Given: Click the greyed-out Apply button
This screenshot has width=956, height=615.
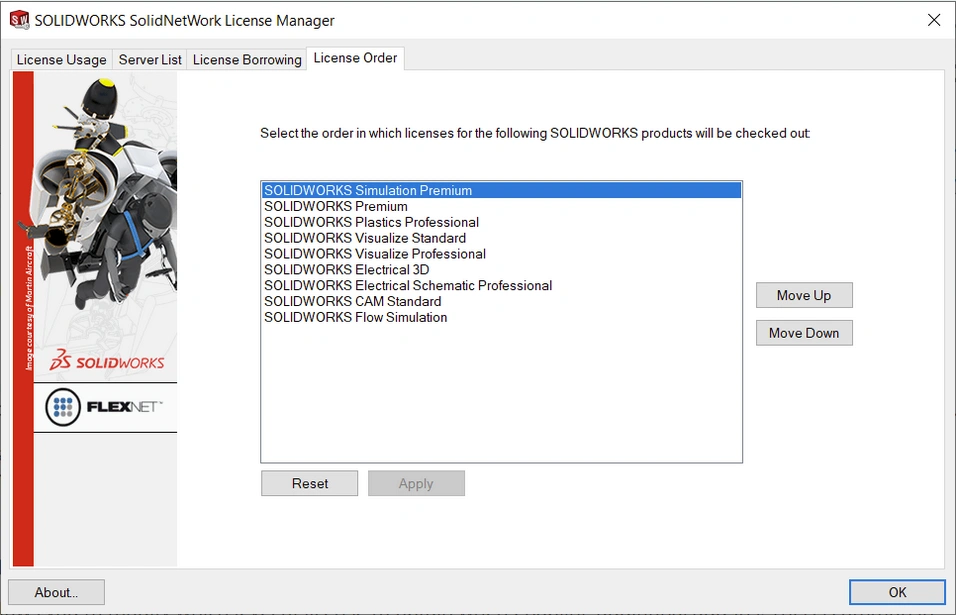Looking at the screenshot, I should click(x=416, y=483).
